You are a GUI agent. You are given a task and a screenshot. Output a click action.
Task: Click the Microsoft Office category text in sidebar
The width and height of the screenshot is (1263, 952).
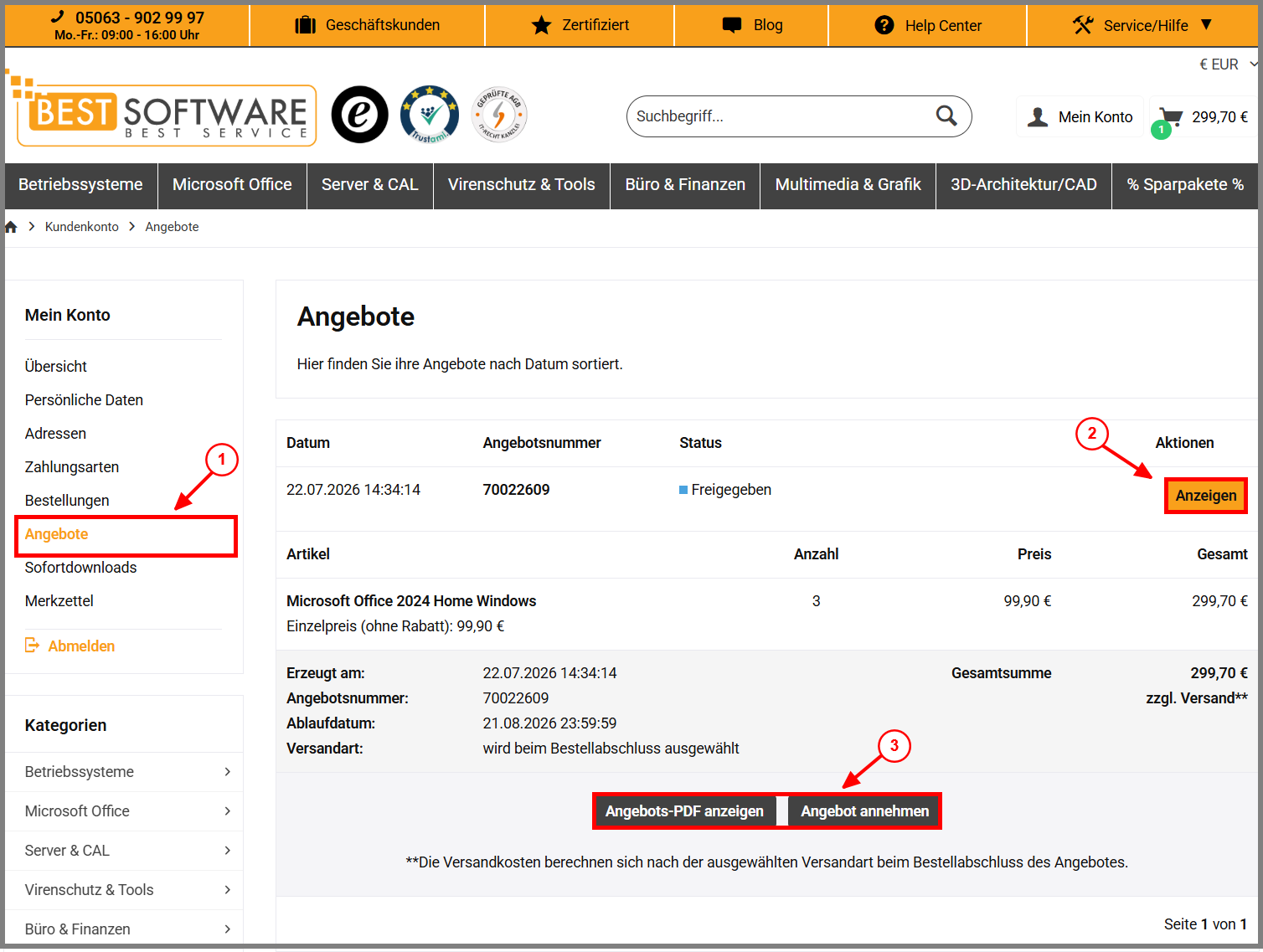point(77,811)
